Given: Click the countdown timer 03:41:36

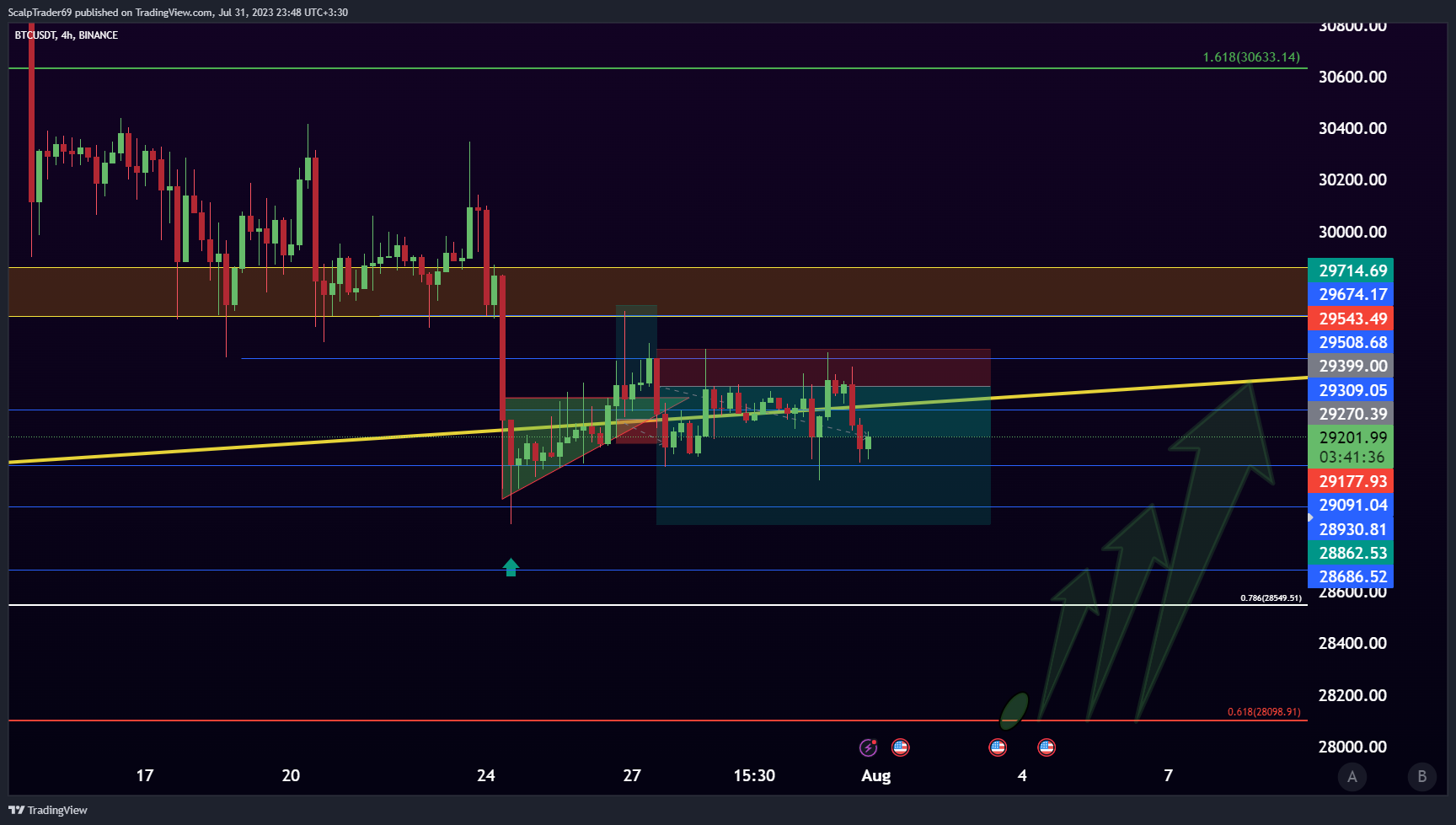Looking at the screenshot, I should click(x=1352, y=457).
